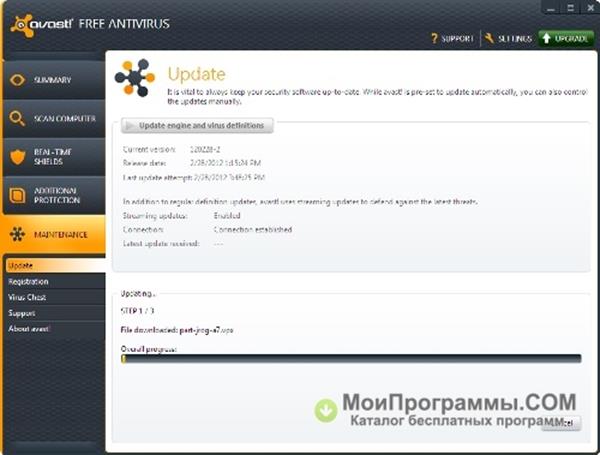Click the Maintenance sidebar tab label
Viewport: 600px width, 455px height.
[x=60, y=235]
